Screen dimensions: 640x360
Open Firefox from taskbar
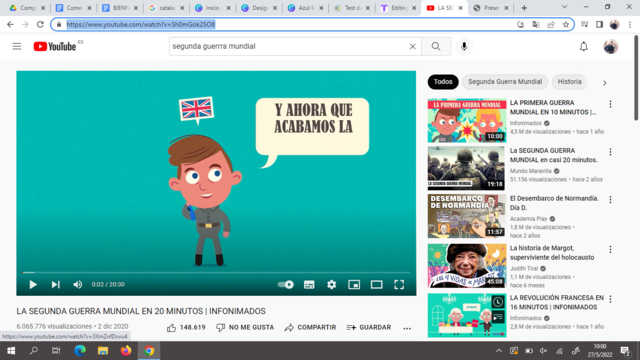[126, 351]
